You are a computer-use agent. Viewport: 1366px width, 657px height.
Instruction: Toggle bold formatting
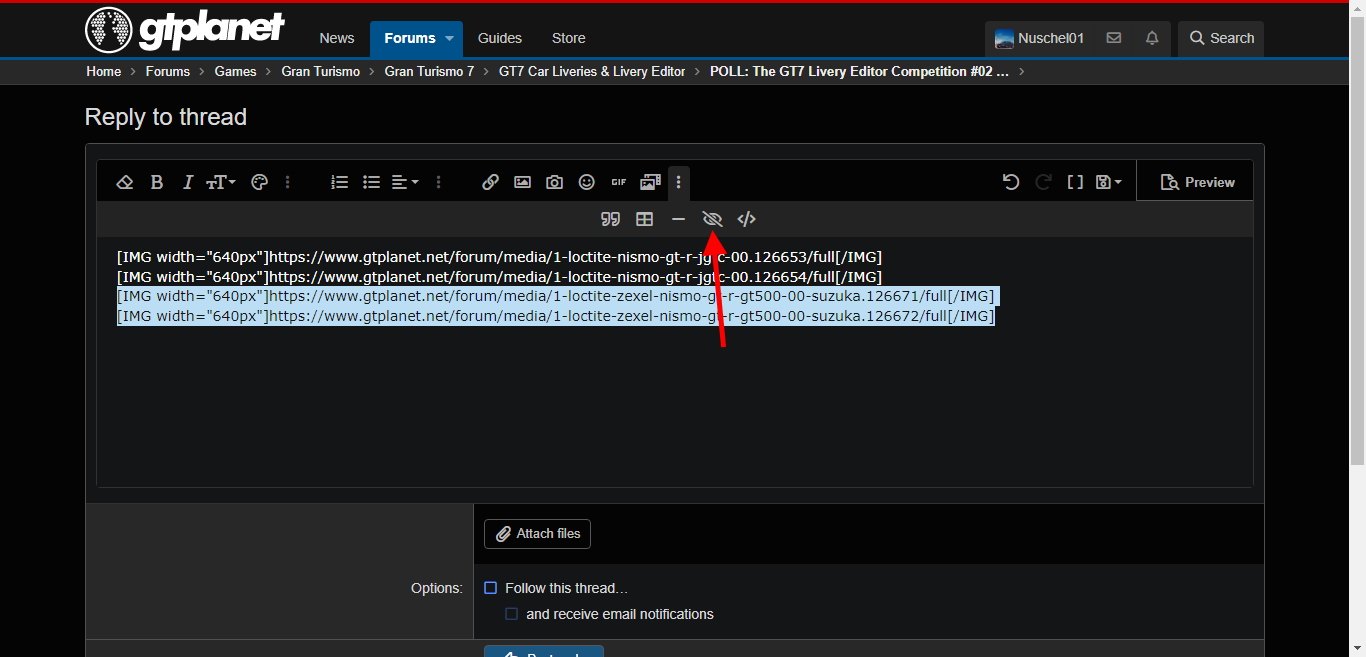click(157, 182)
